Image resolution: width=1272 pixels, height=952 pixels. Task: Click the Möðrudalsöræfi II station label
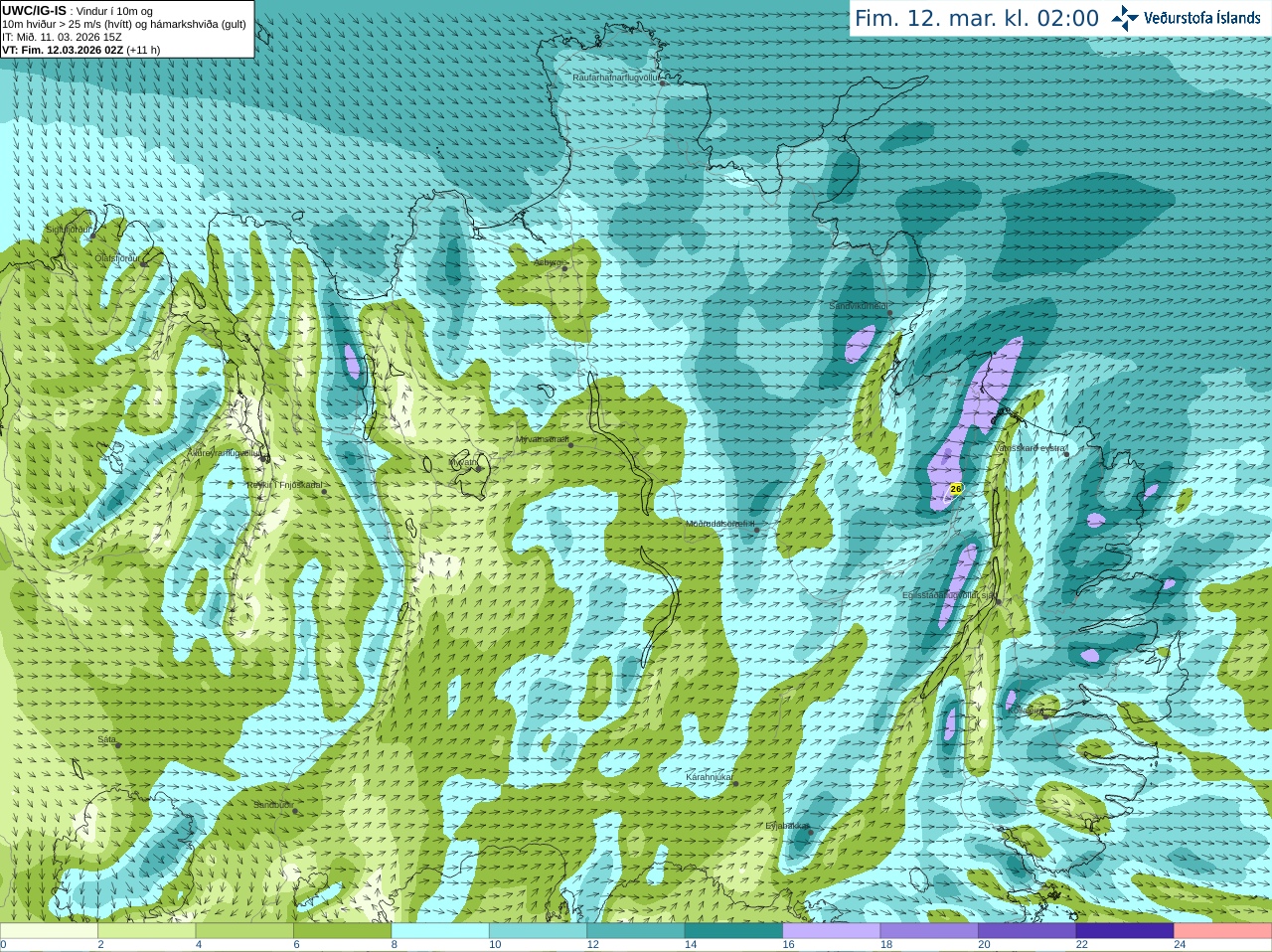720,524
